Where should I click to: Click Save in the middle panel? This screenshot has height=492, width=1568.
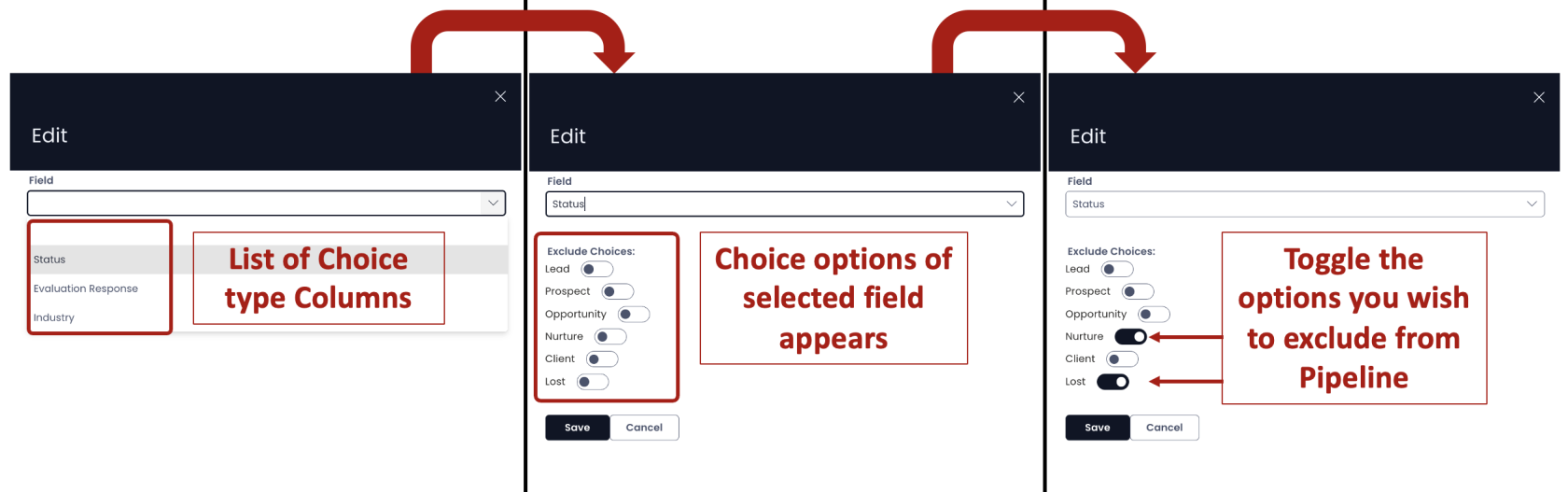coord(578,428)
